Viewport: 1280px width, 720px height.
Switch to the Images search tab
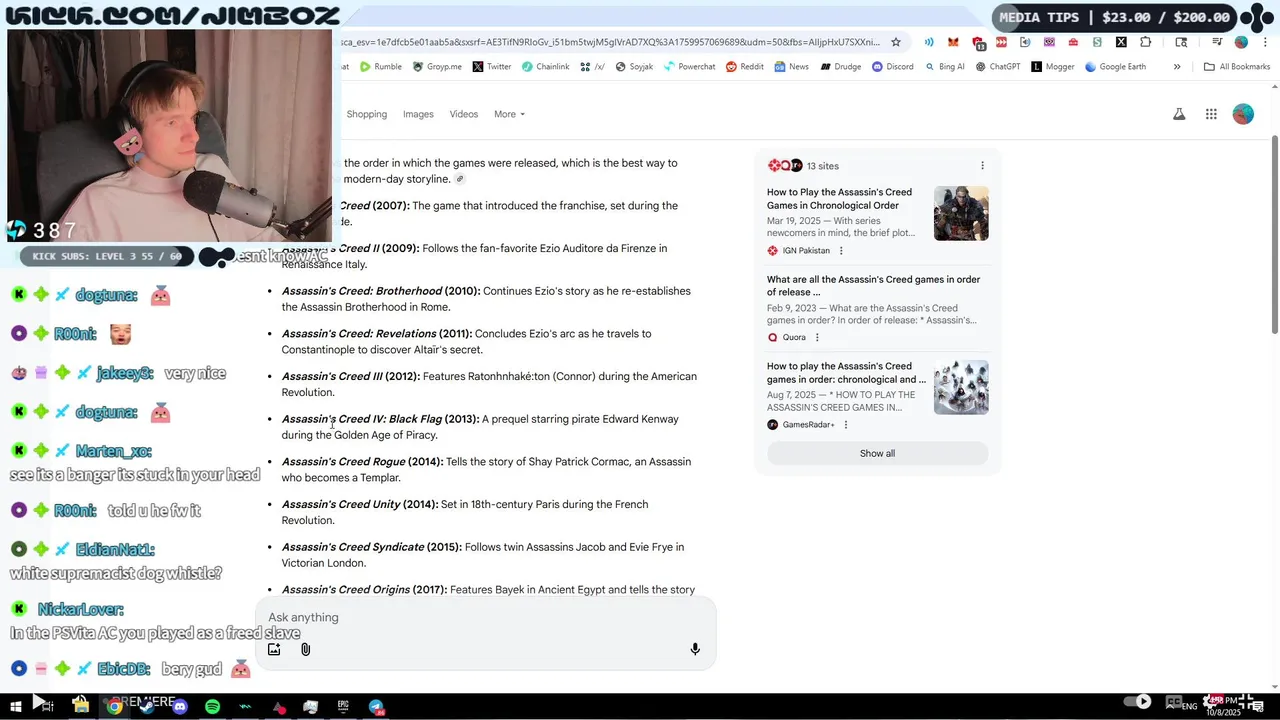pyautogui.click(x=418, y=114)
